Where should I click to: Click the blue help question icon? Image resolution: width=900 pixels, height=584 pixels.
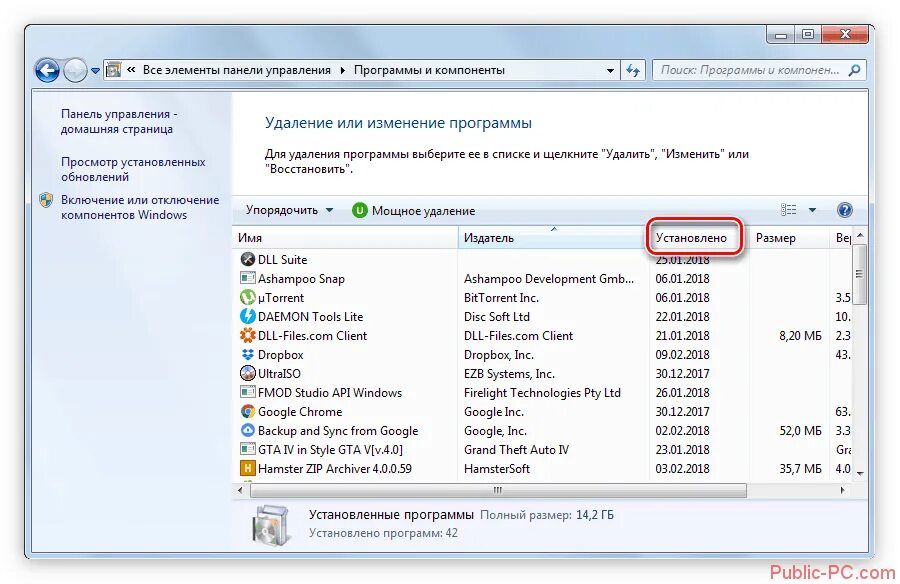[x=844, y=210]
